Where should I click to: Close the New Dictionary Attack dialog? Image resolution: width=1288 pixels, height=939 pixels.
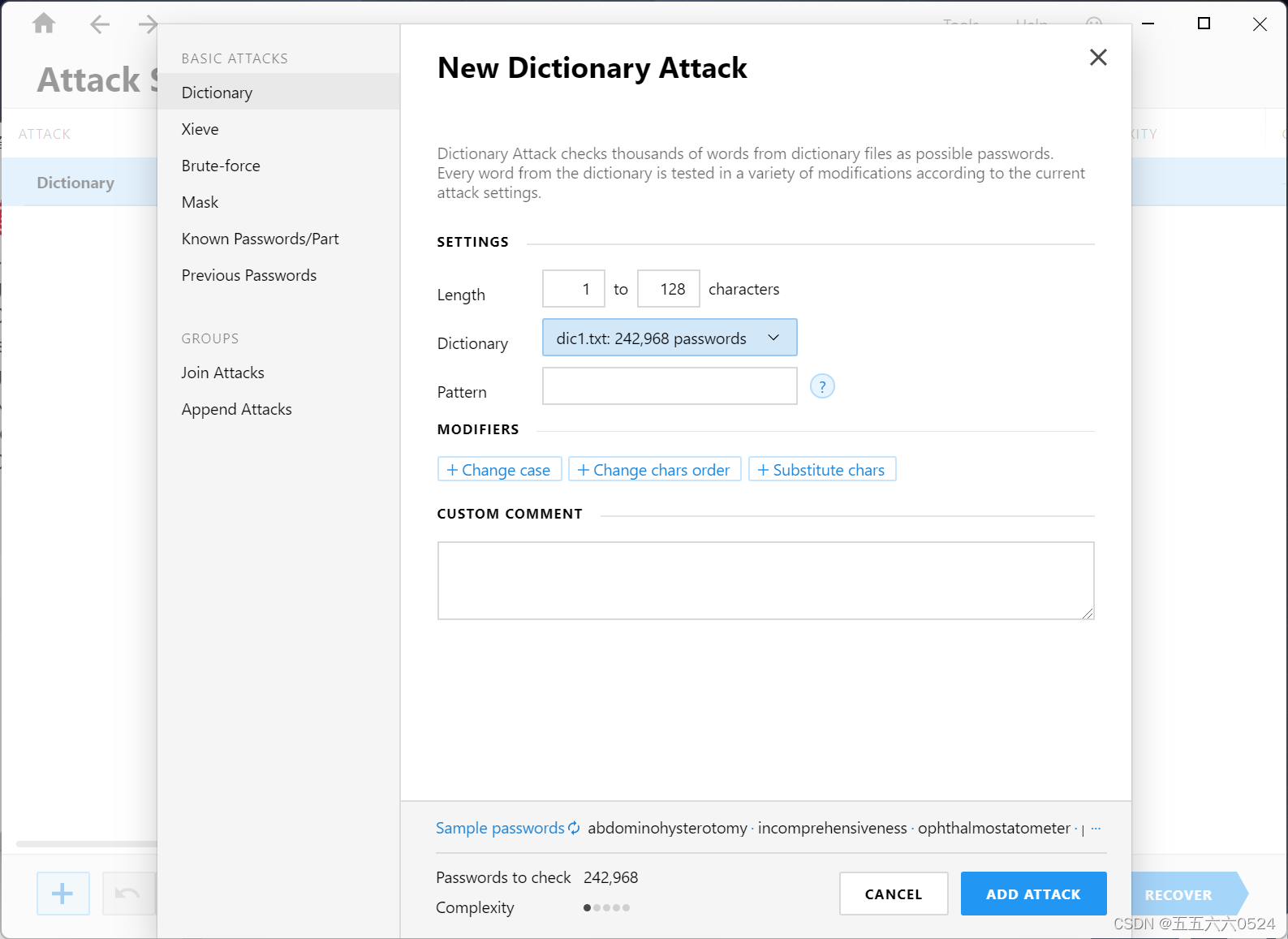1098,57
